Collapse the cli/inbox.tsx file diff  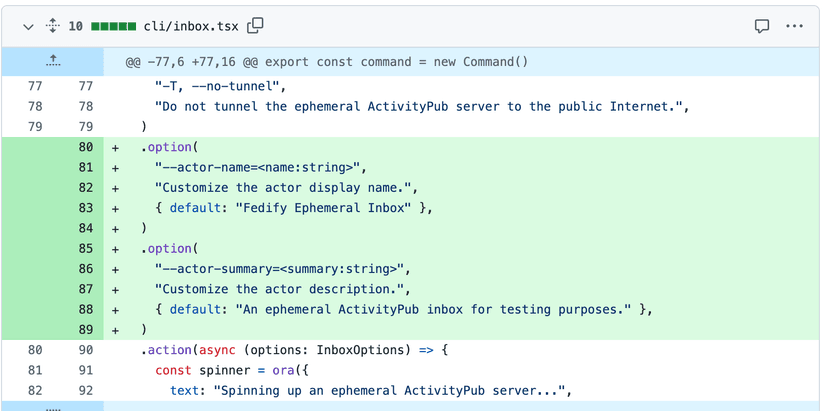[x=27, y=26]
